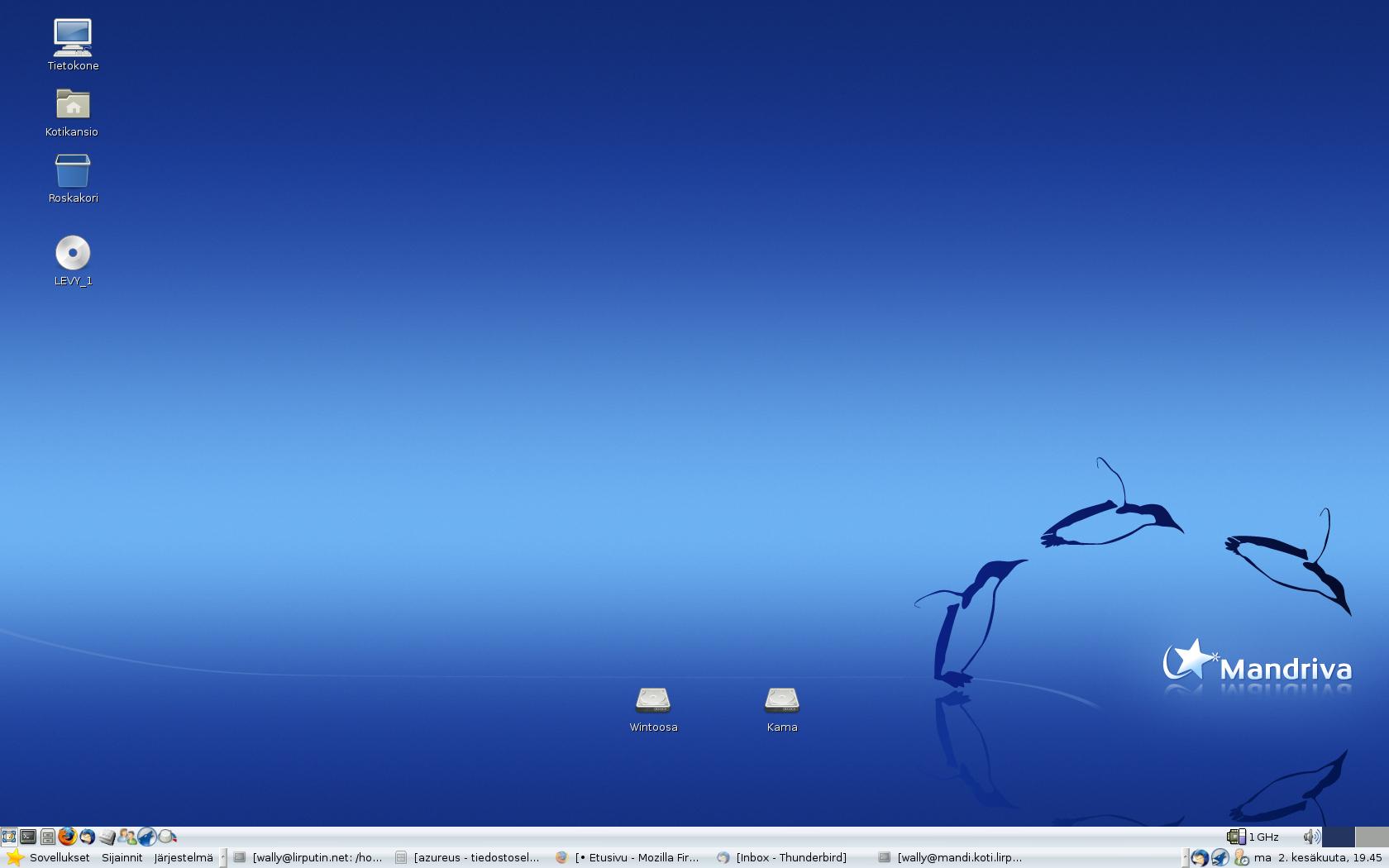The image size is (1389, 868).
Task: Open the user switcher clock-person icon
Action: (x=1241, y=858)
